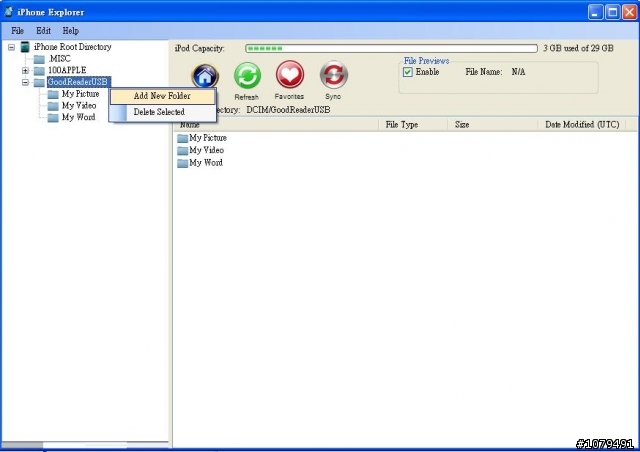Open Favorites with the heart icon
Viewport: 640px width, 452px height.
[x=290, y=75]
